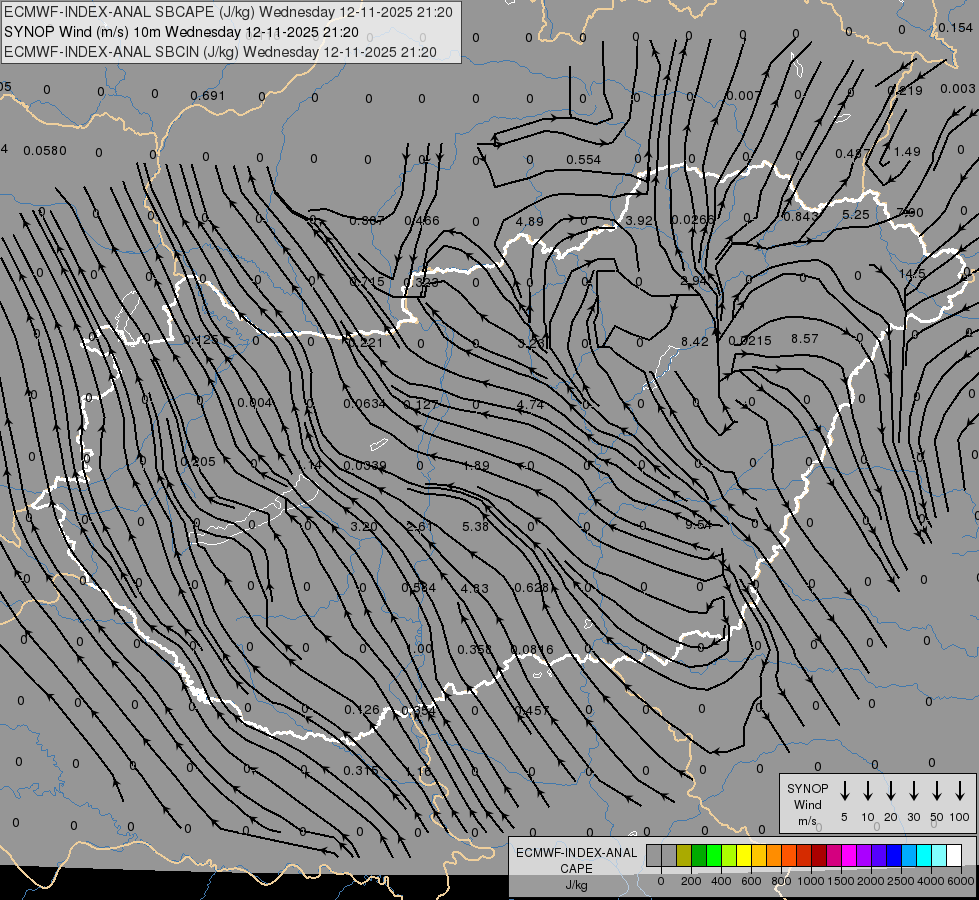
Task: Click the 0.154 value on the map
Action: pos(955,28)
